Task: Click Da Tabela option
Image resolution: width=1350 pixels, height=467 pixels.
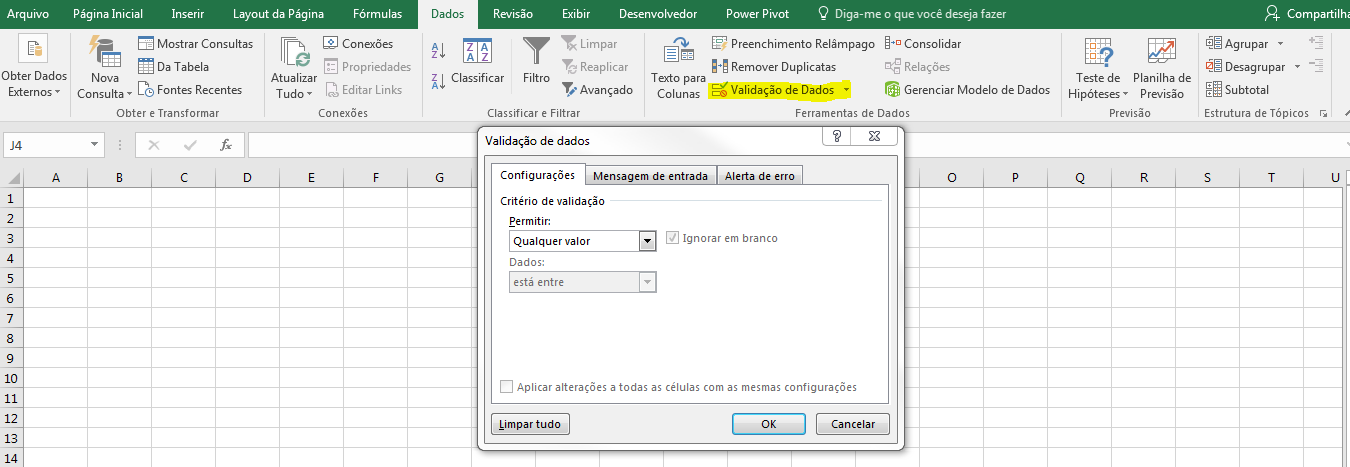Action: pyautogui.click(x=173, y=67)
